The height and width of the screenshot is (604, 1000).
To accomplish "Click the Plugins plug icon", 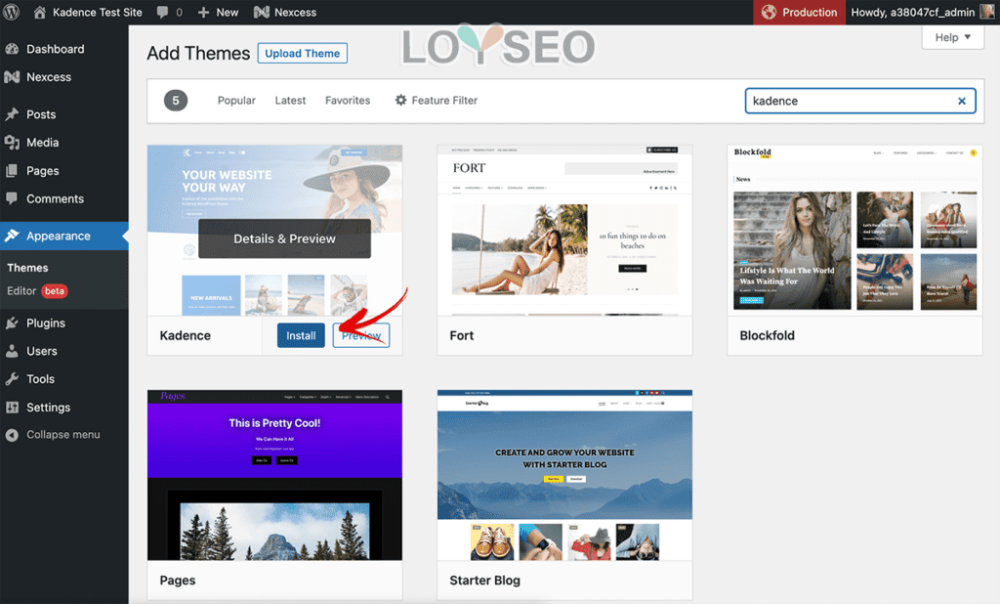I will coord(12,323).
